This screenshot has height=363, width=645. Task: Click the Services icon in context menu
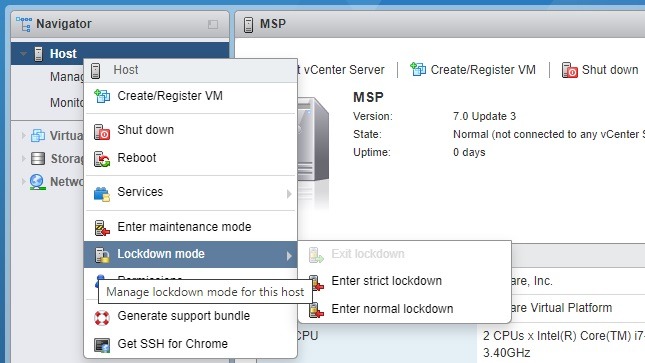click(x=102, y=194)
